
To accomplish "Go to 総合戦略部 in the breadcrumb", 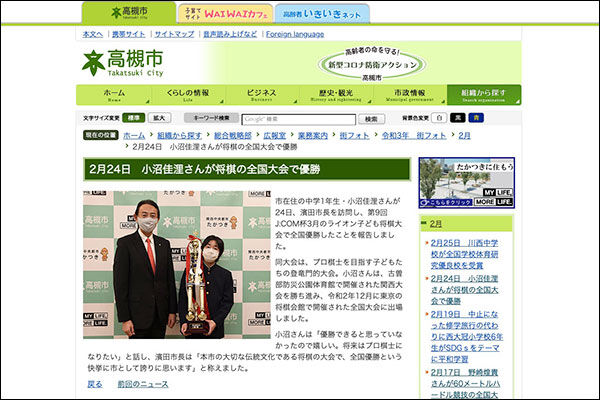I will [233, 136].
